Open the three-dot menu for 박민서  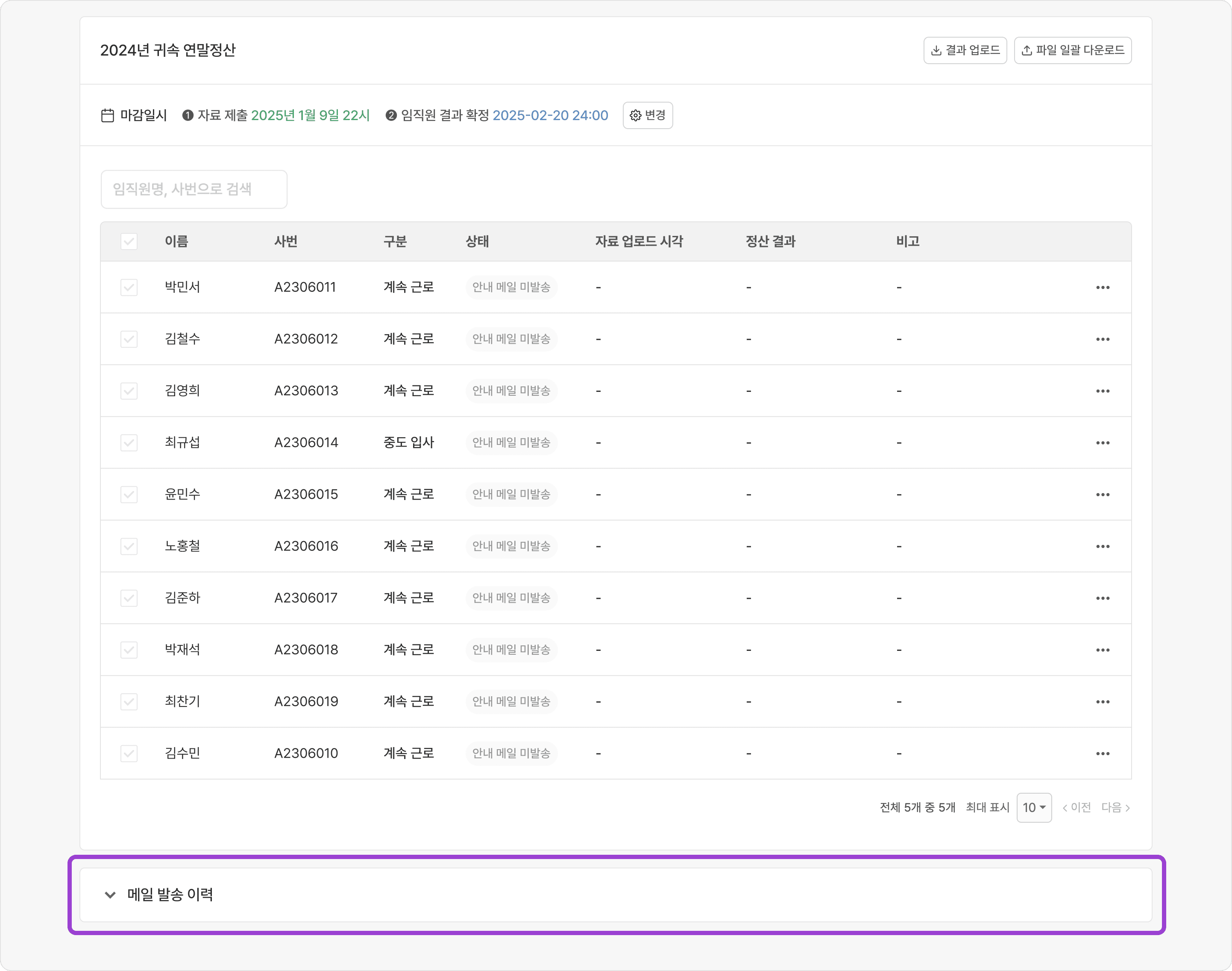click(1103, 288)
